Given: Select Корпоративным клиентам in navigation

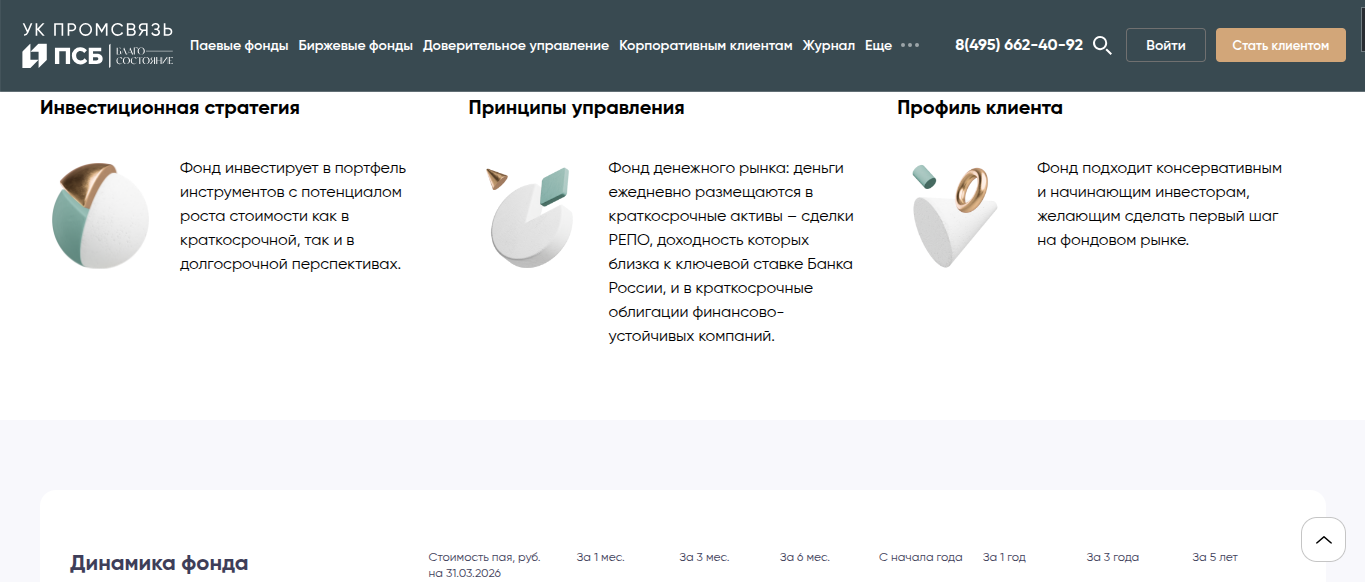Looking at the screenshot, I should coord(705,45).
